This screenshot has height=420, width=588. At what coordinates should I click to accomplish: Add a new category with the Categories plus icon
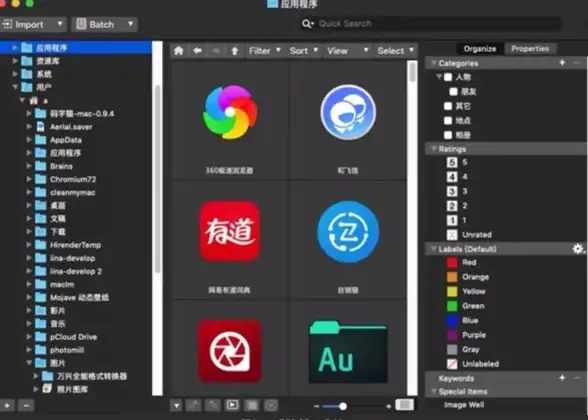coord(562,63)
